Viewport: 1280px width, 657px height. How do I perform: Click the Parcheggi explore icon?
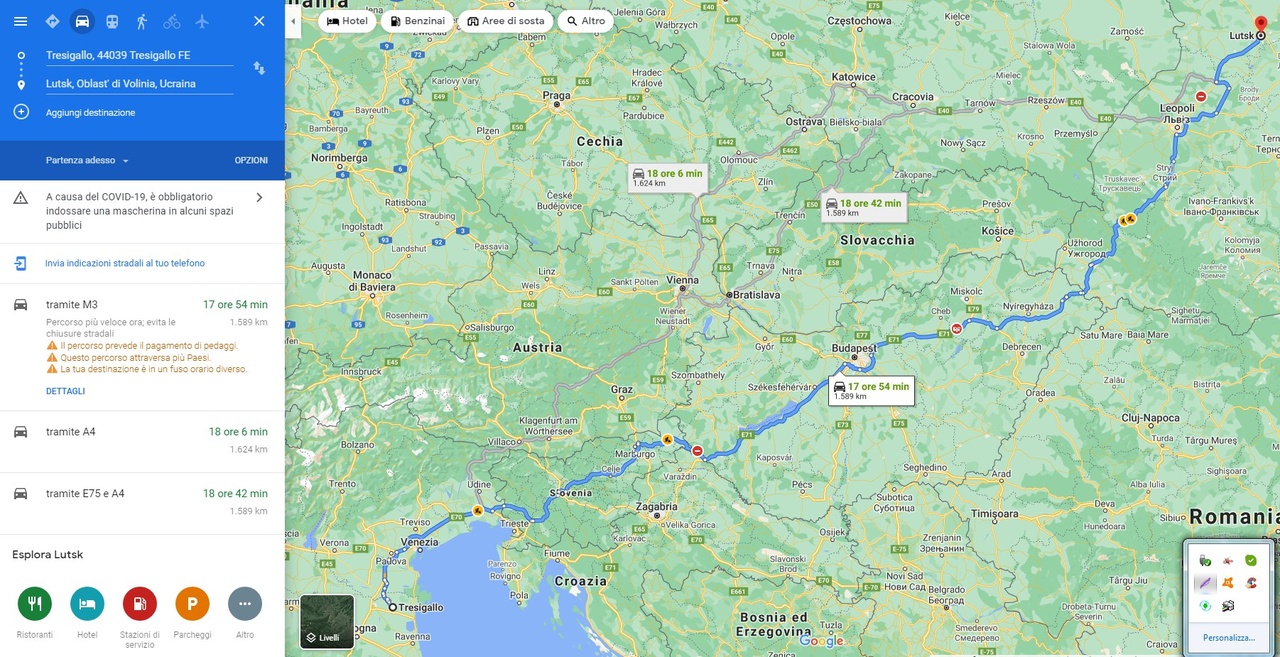pyautogui.click(x=192, y=604)
